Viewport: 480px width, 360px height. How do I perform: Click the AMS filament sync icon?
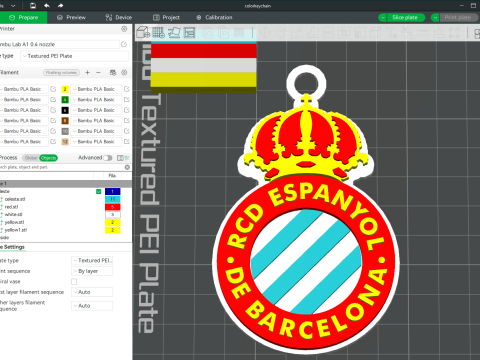(x=113, y=72)
